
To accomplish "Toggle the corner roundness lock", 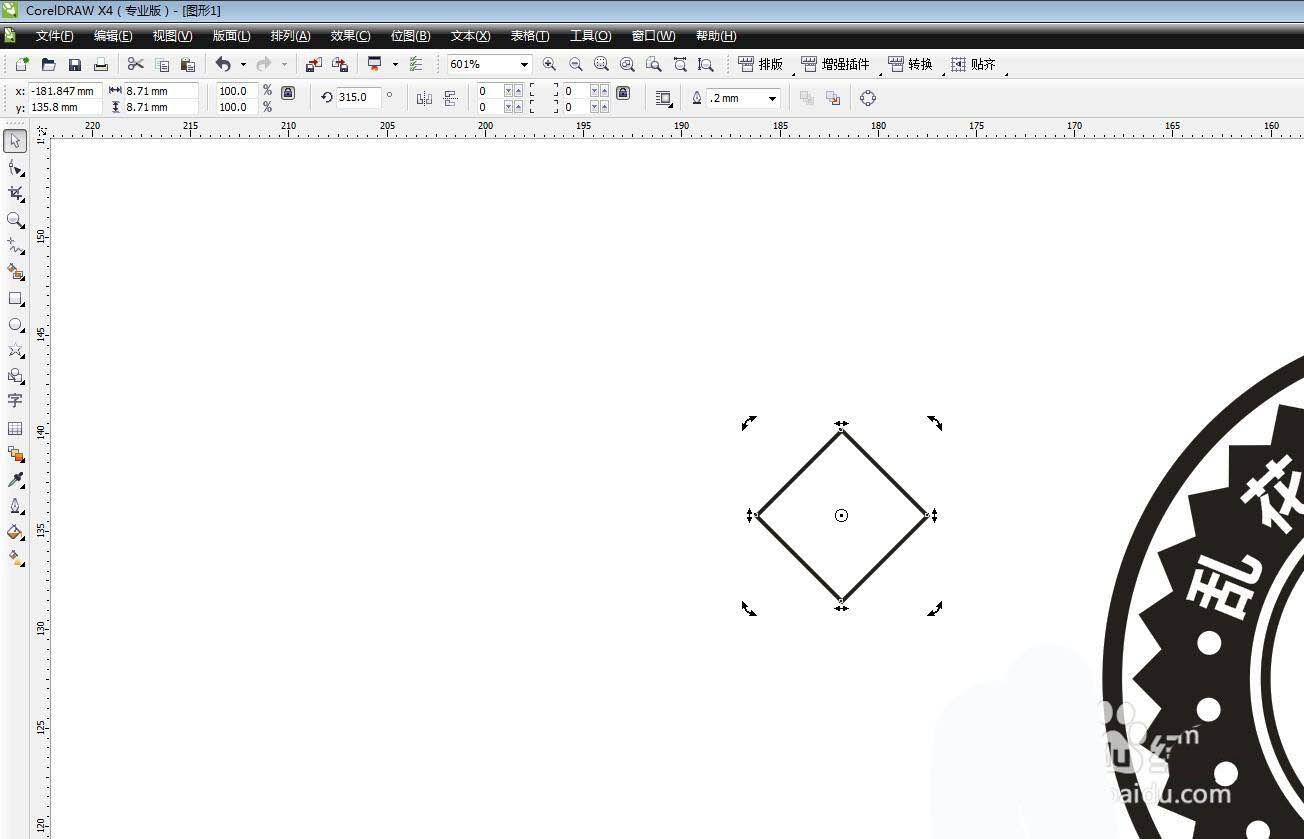I will coord(623,93).
